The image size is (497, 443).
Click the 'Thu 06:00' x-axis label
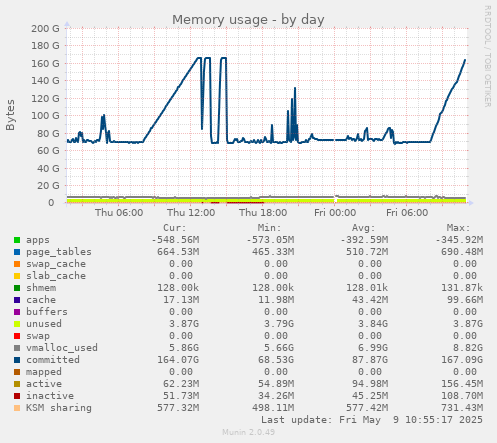119,213
